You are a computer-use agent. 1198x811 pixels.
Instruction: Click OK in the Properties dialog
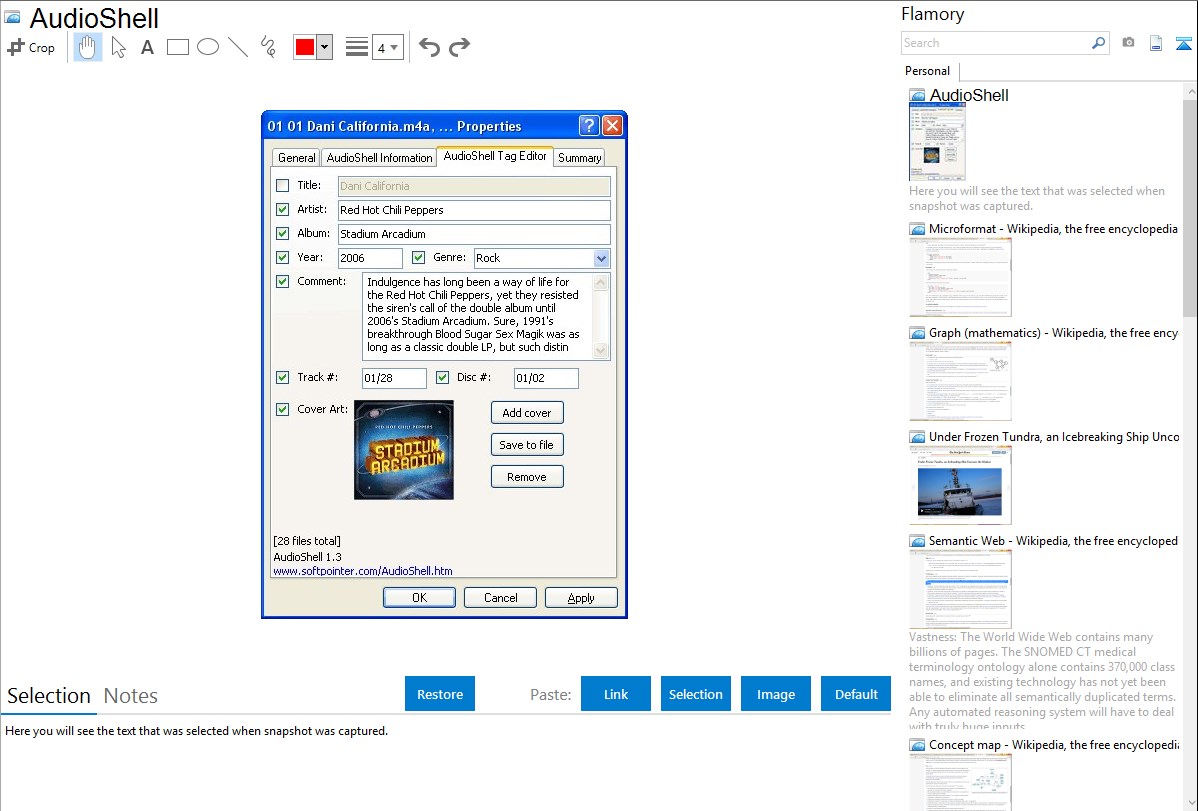pyautogui.click(x=419, y=598)
